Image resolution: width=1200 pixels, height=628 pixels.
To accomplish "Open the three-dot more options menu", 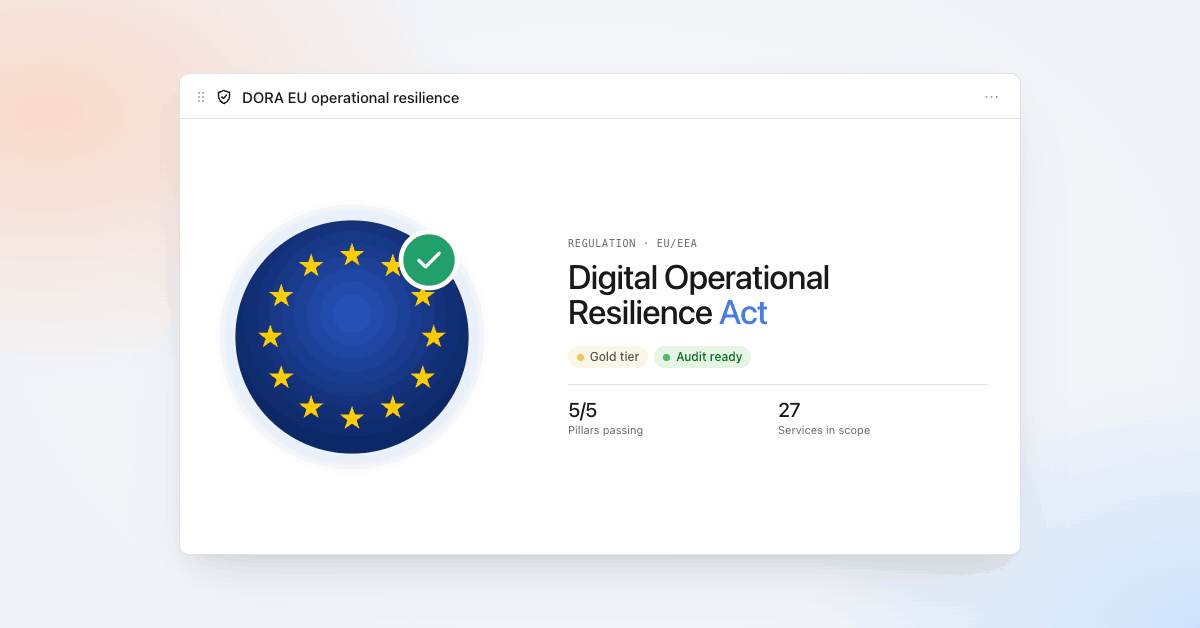I will click(x=991, y=97).
